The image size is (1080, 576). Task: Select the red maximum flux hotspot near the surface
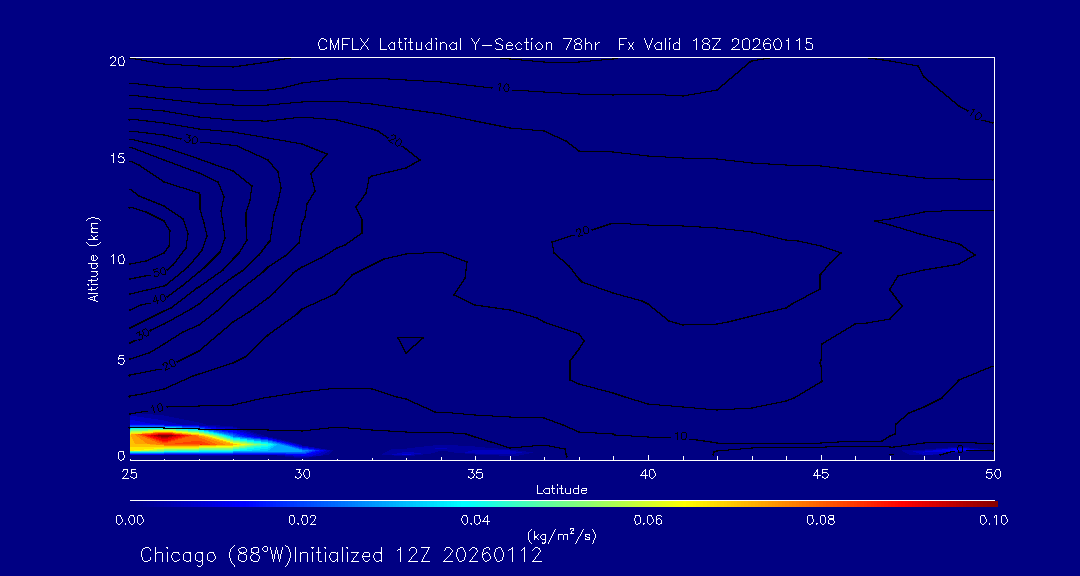[166, 437]
